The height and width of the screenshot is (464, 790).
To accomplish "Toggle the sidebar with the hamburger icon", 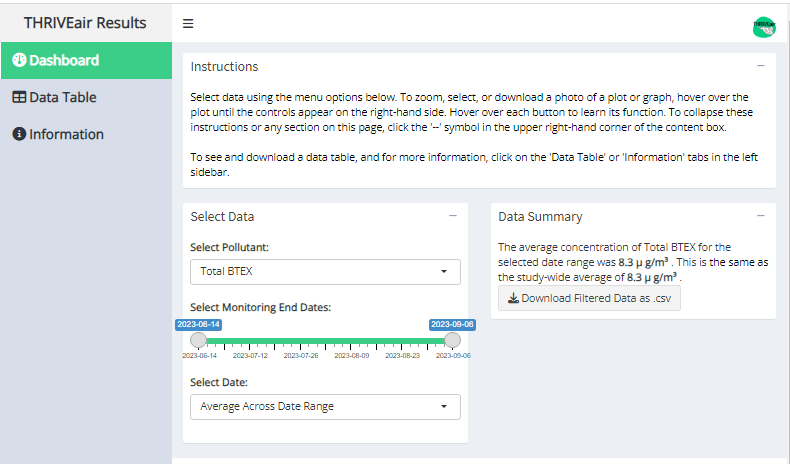I will click(188, 24).
